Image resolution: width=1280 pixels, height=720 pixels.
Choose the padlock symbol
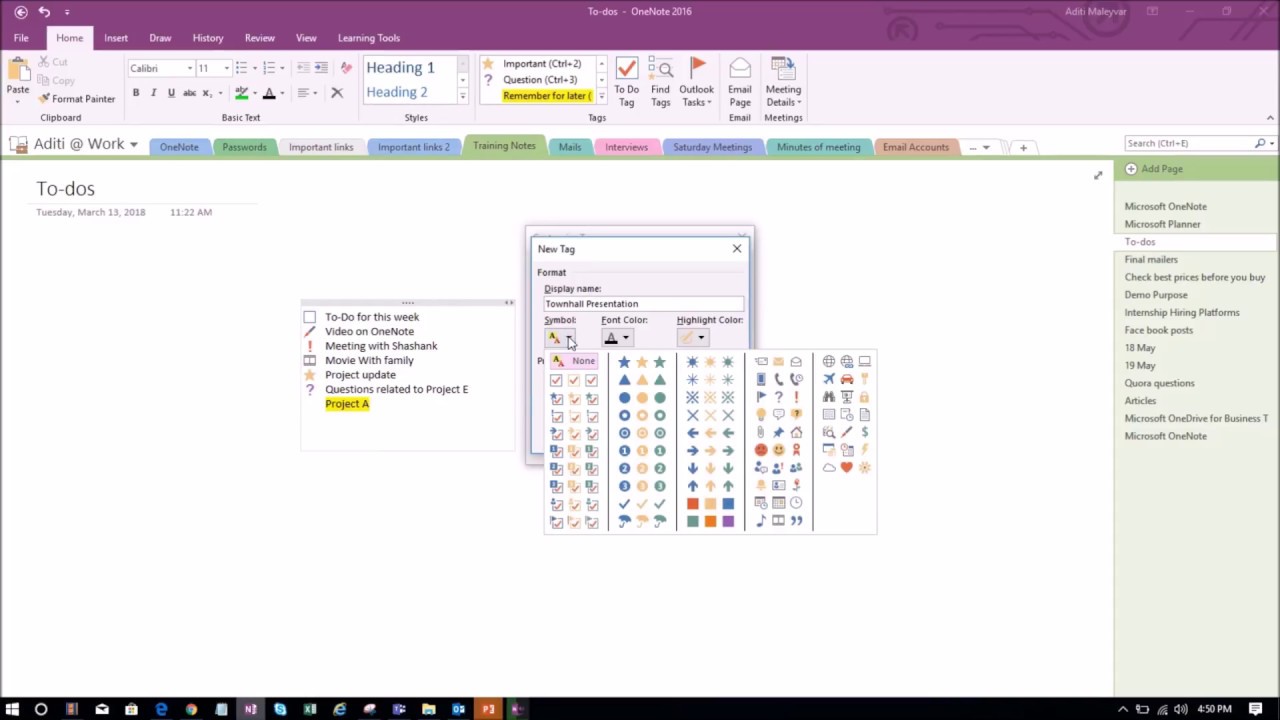(x=865, y=397)
